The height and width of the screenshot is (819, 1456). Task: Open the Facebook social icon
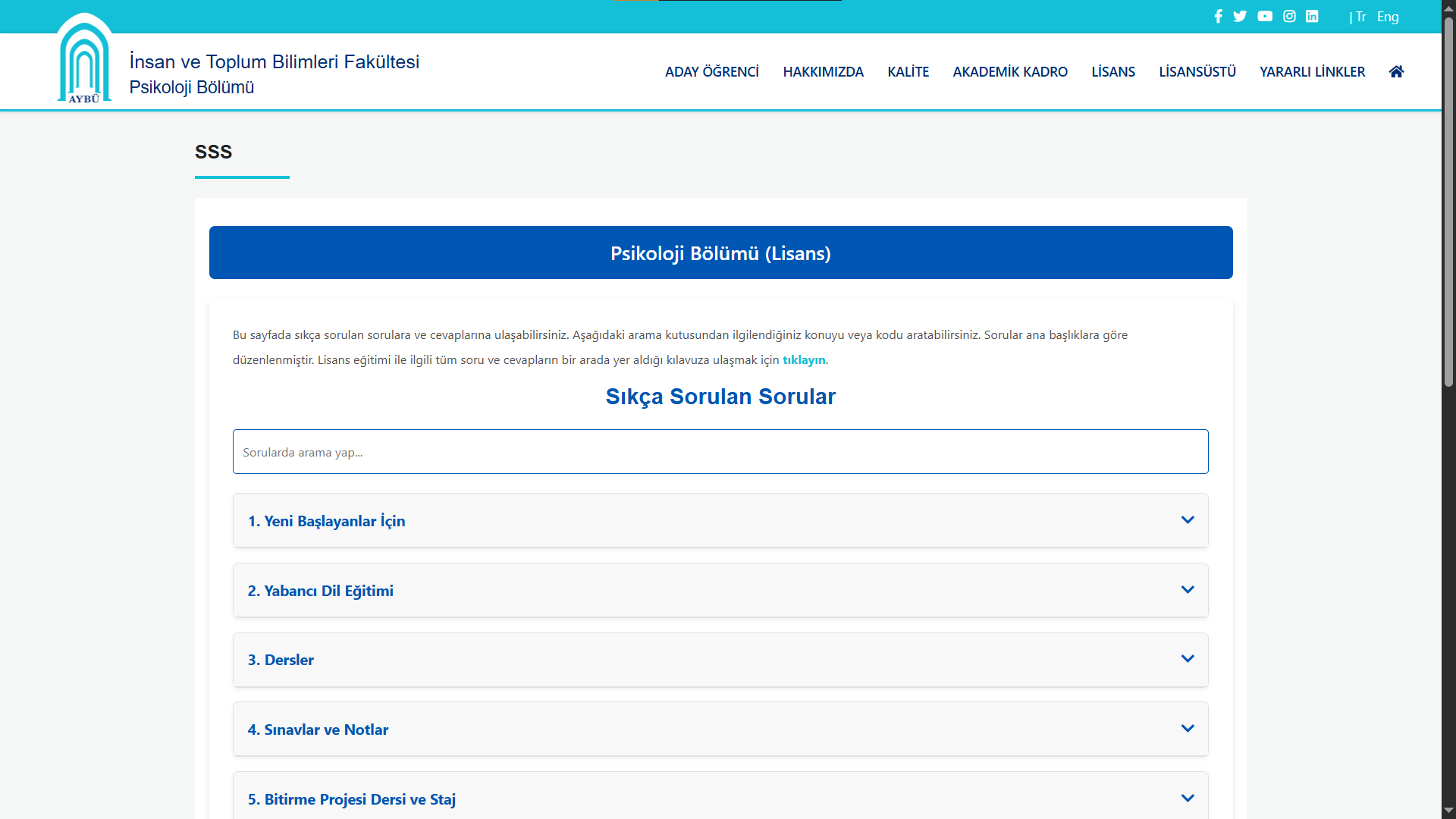click(1218, 17)
